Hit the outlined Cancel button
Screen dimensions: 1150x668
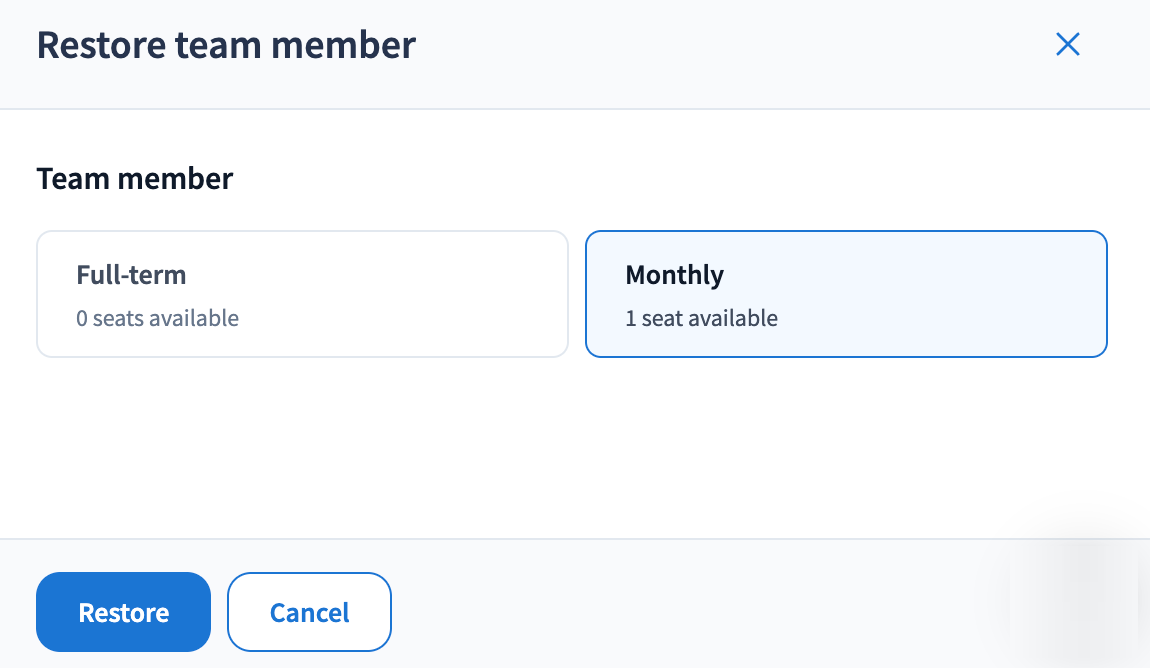pos(309,612)
